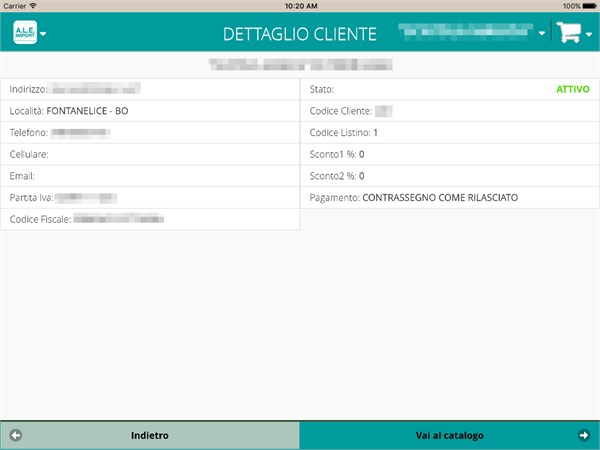This screenshot has height=450, width=600.
Task: Tap the green ATTIVO status label
Action: tap(572, 89)
